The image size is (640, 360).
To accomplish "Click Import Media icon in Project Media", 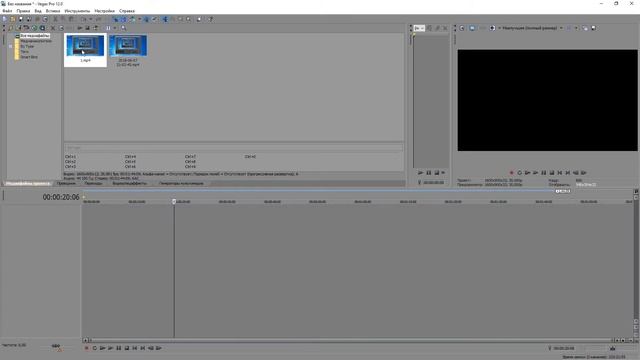I will click(x=10, y=28).
